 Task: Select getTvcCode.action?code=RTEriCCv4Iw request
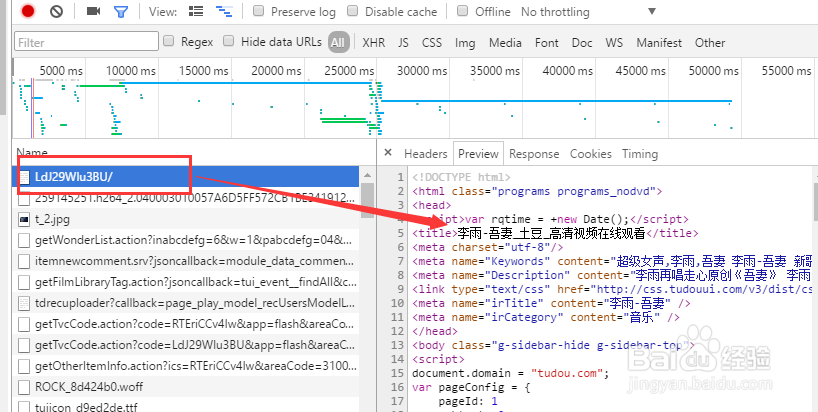pos(187,324)
